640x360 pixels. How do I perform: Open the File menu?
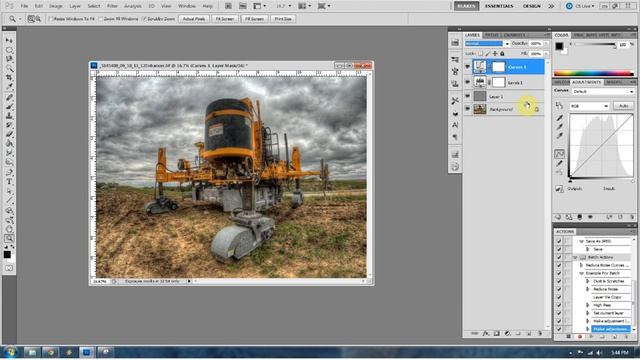24,6
